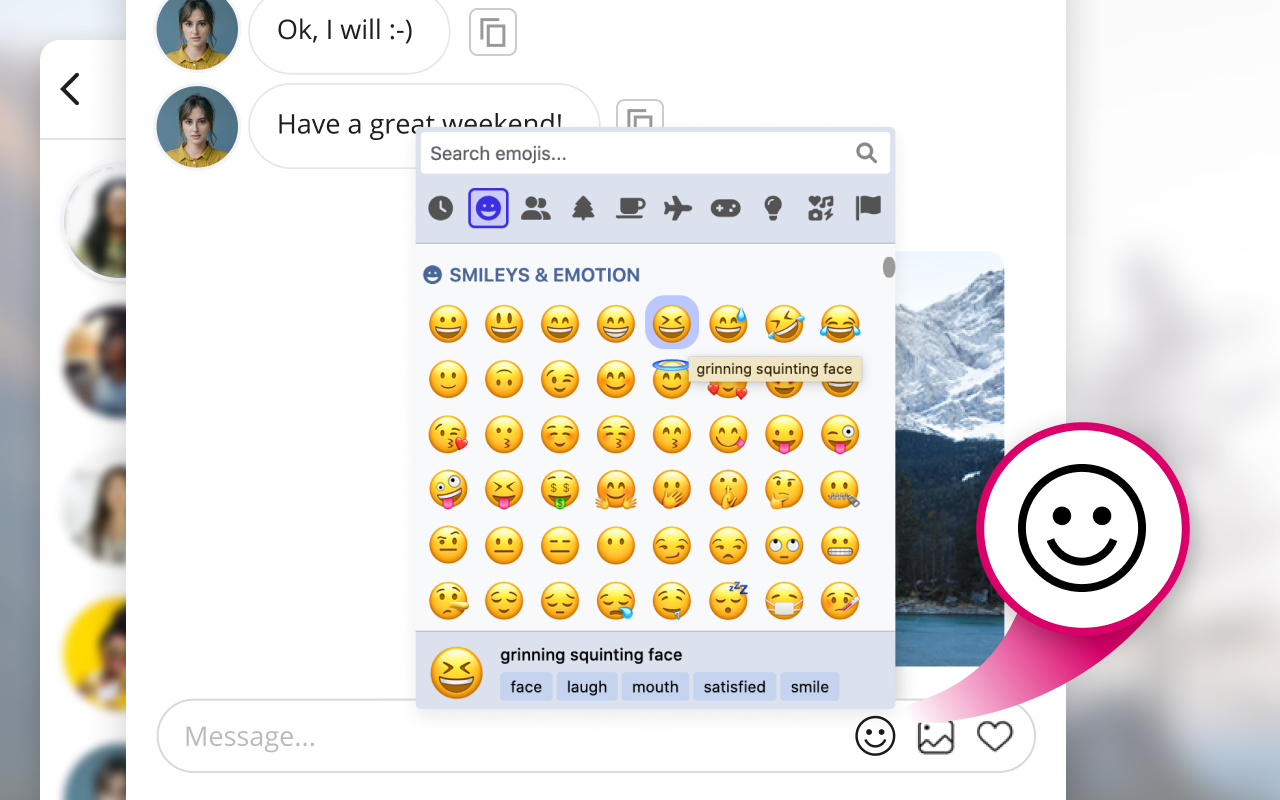This screenshot has width=1280, height=800.
Task: Click the avatar beside "Ok, I will :-)"
Action: click(197, 30)
